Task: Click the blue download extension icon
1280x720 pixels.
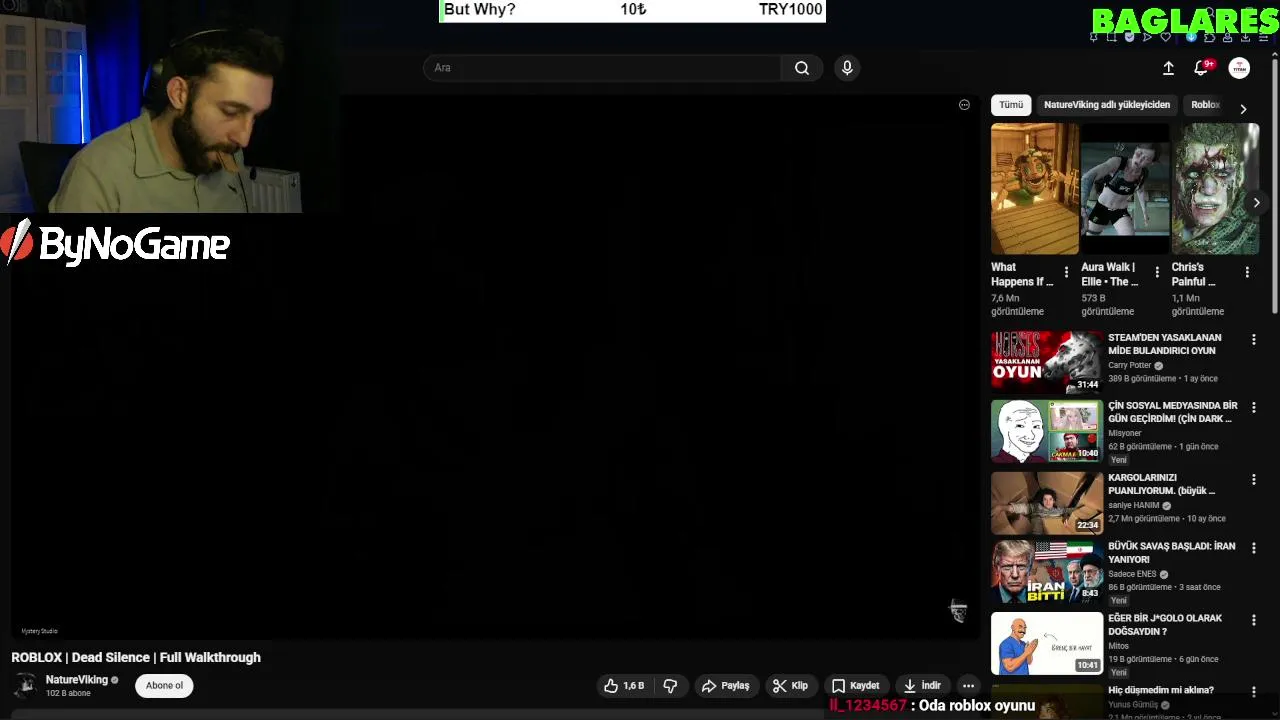Action: [x=1191, y=37]
